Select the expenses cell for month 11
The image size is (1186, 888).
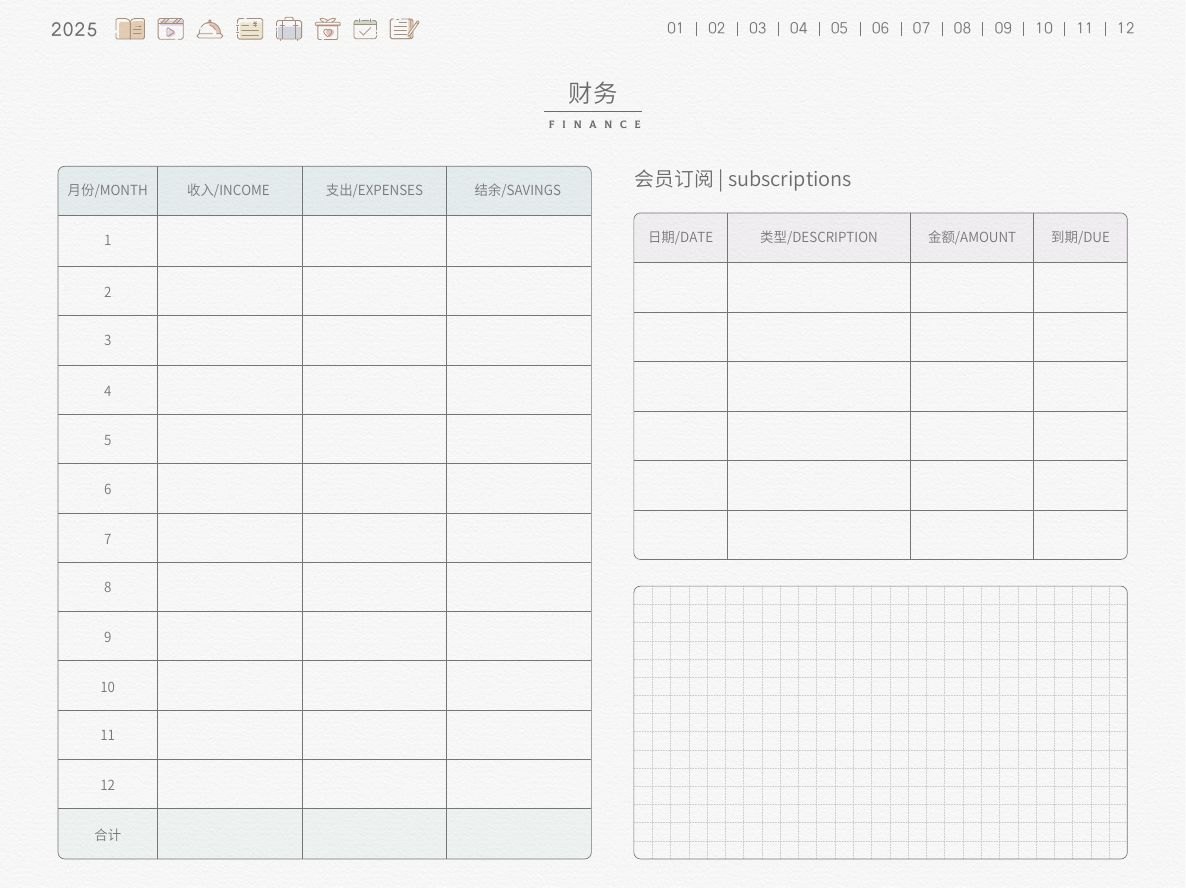coord(374,735)
